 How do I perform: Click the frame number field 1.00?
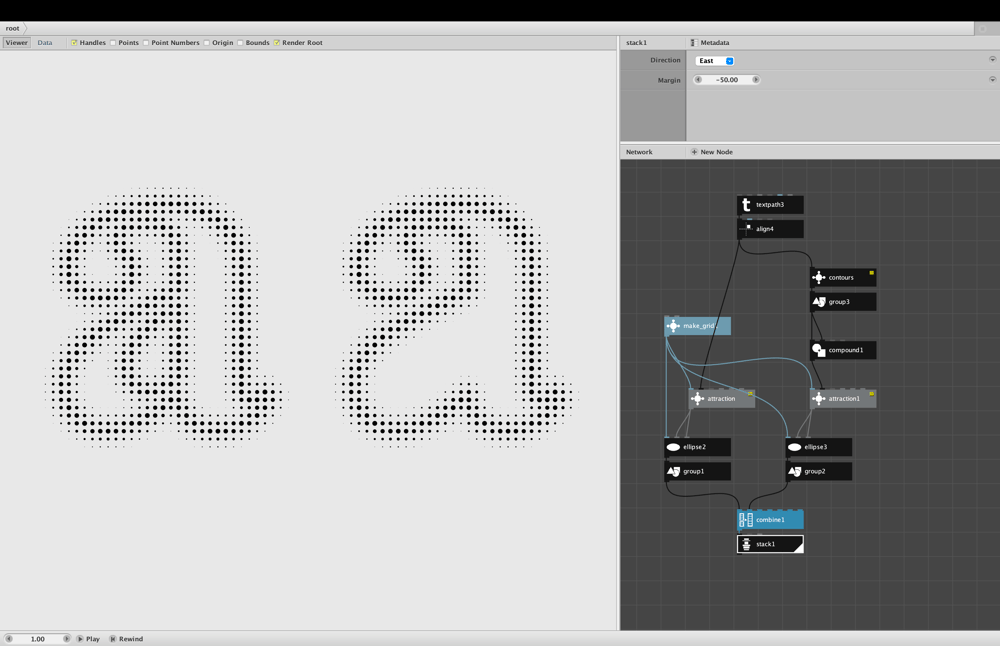click(x=38, y=638)
